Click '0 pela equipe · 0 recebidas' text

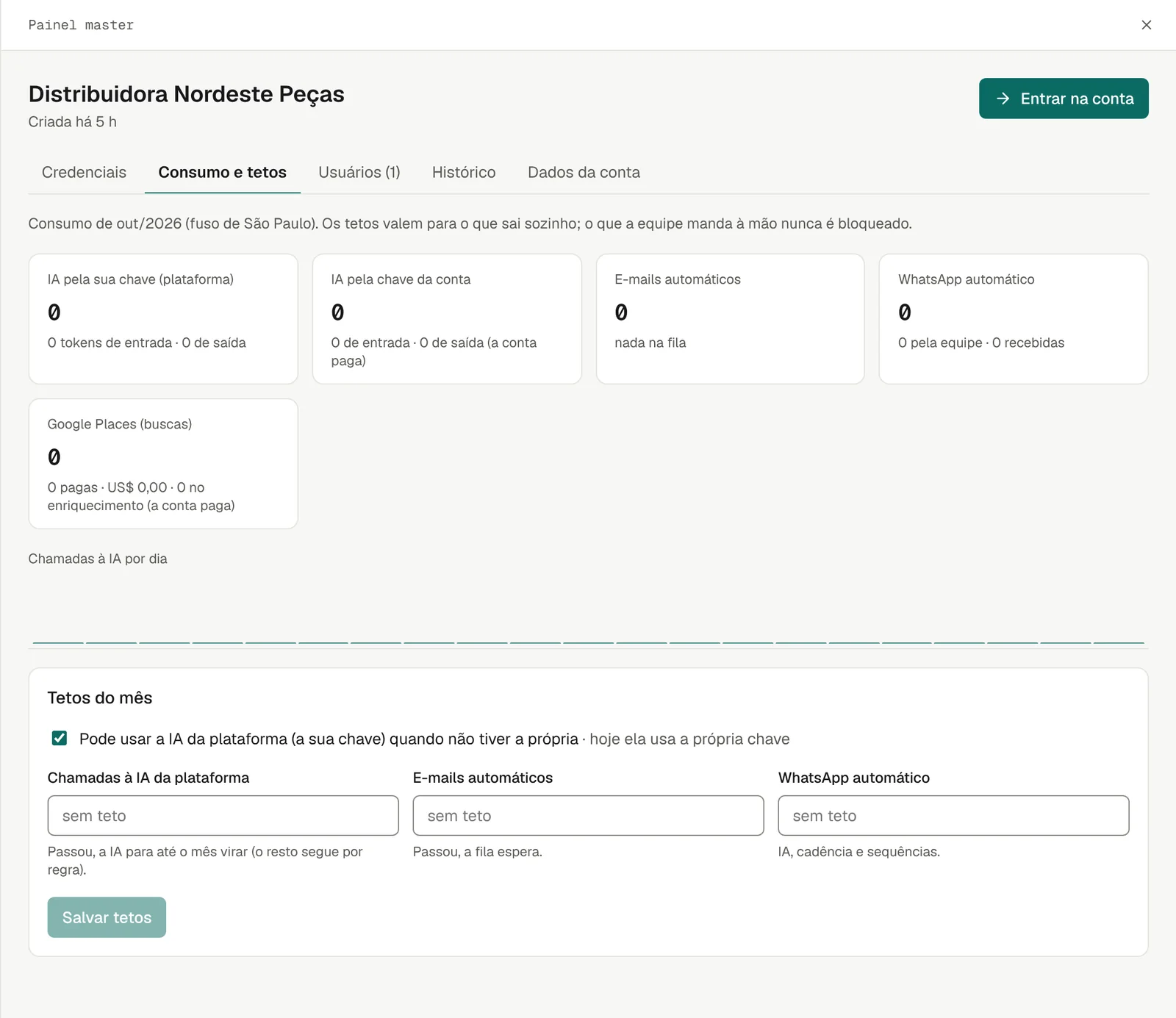coord(980,343)
